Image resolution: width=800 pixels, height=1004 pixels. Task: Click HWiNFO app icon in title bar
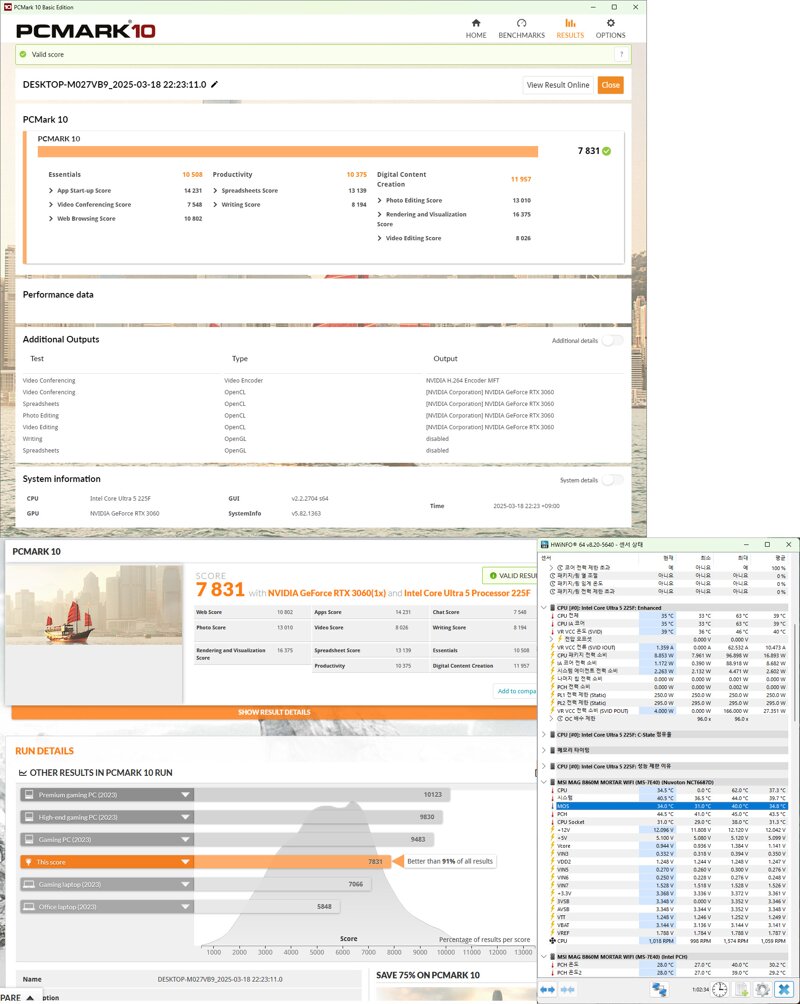pos(544,544)
